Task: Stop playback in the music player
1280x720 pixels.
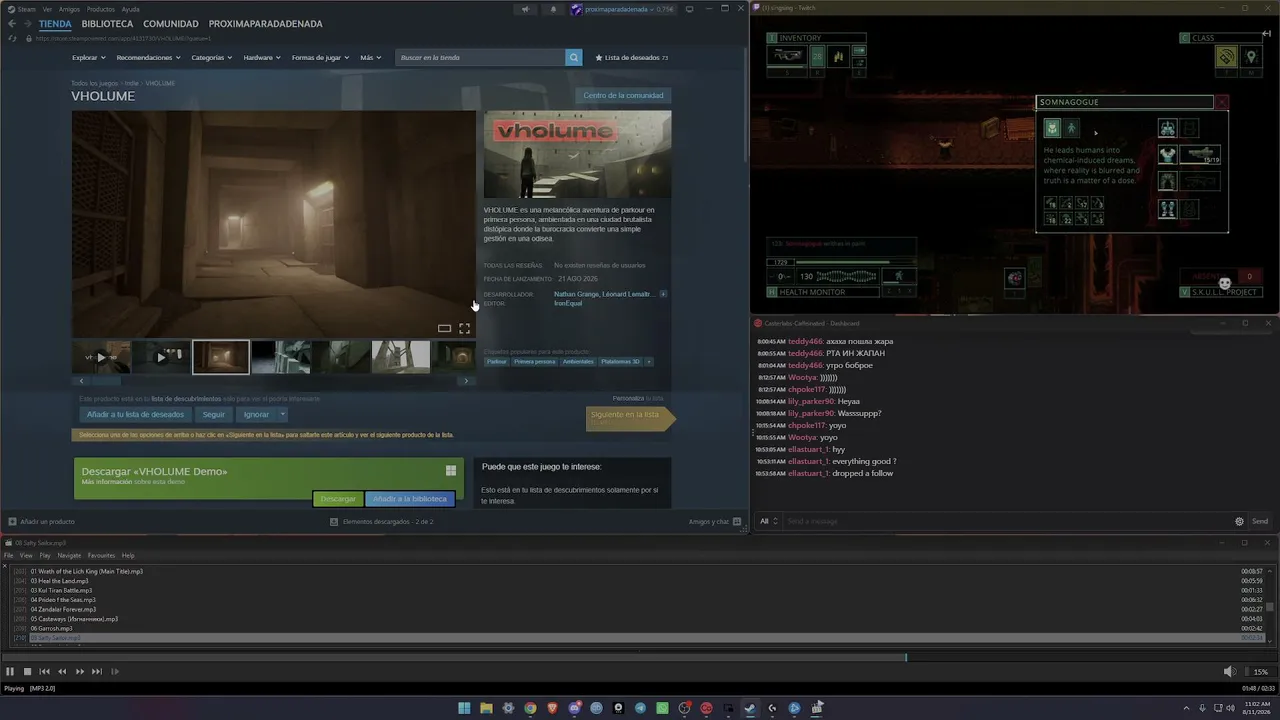Action: pyautogui.click(x=27, y=671)
